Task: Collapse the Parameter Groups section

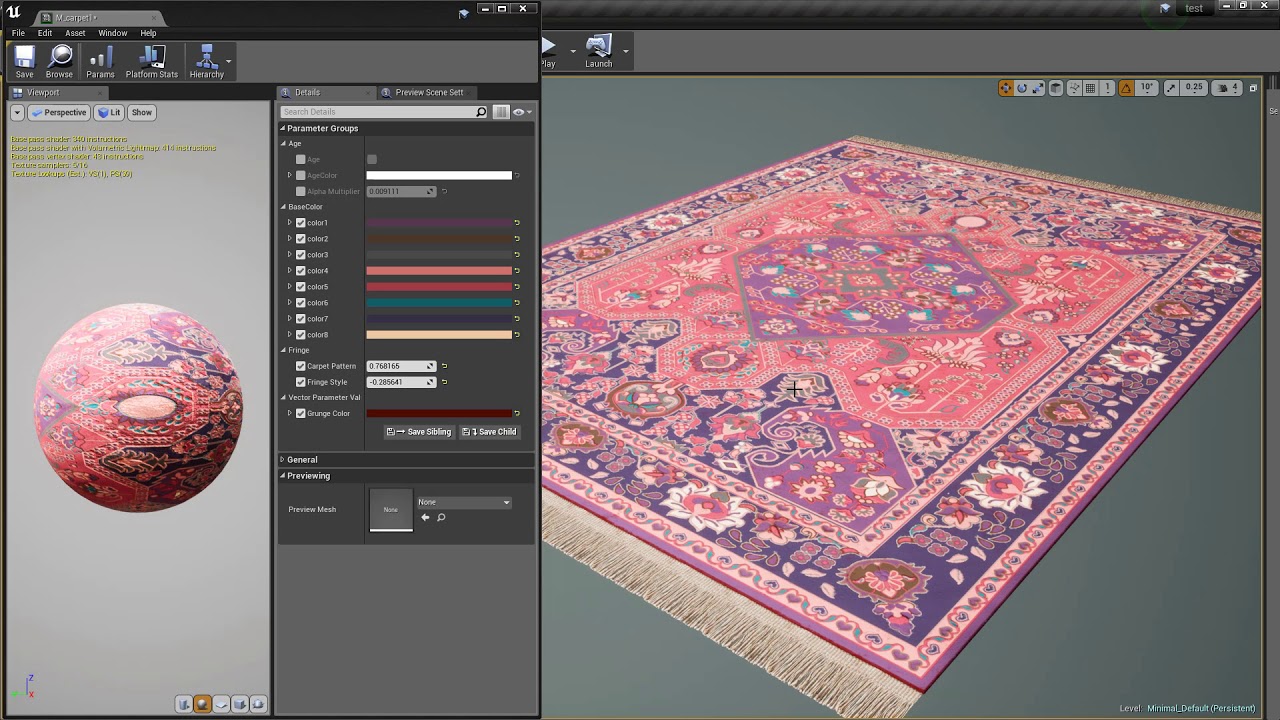Action: (282, 128)
